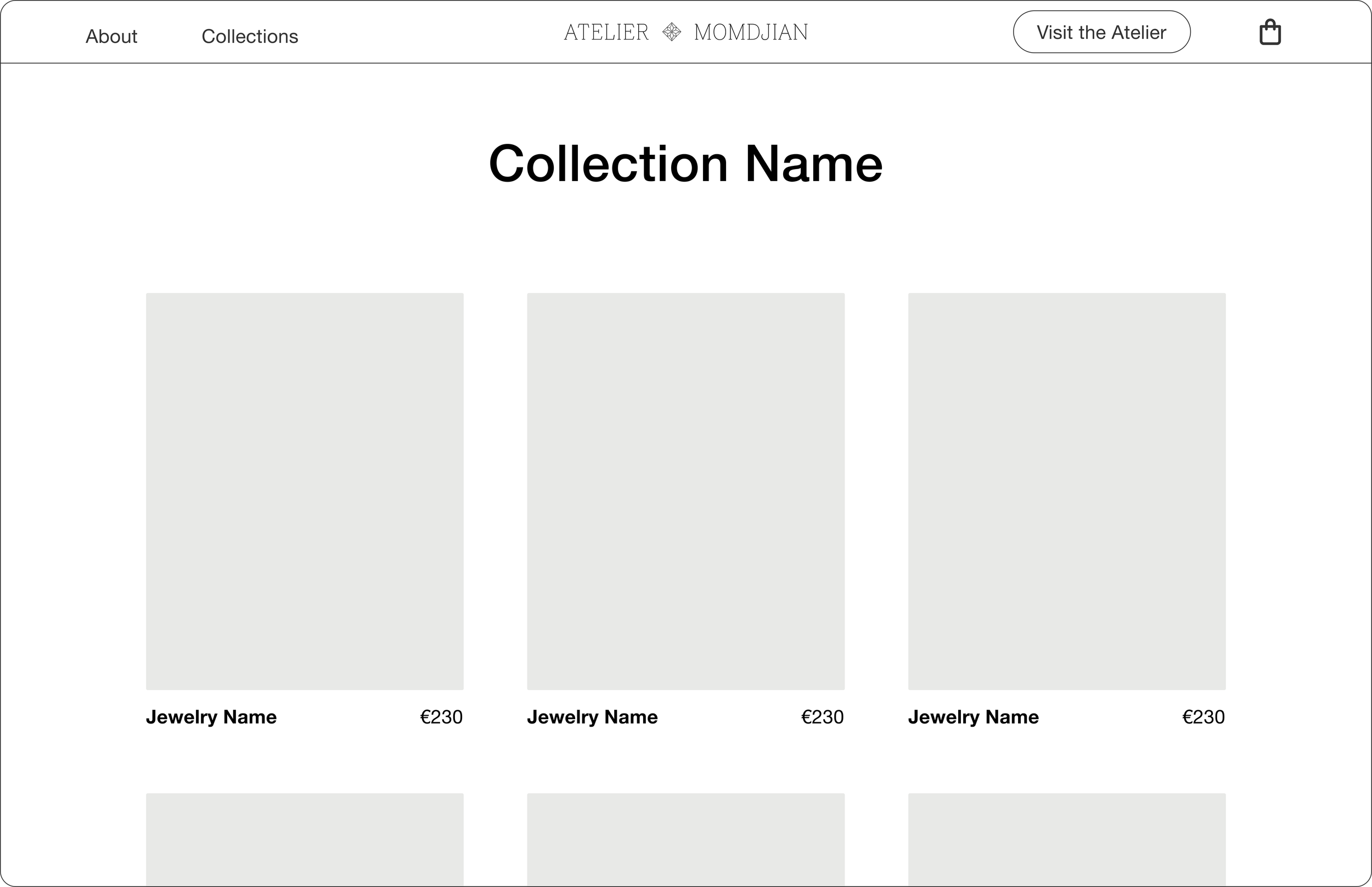
Task: Click the ATELIER wordmark in header
Action: coord(606,32)
